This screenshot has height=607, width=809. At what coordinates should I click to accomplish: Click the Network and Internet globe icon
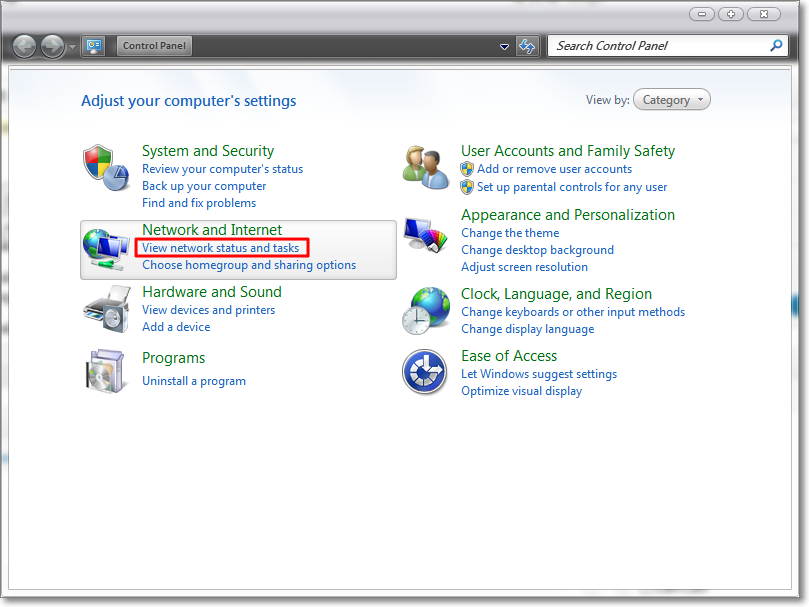click(x=106, y=249)
